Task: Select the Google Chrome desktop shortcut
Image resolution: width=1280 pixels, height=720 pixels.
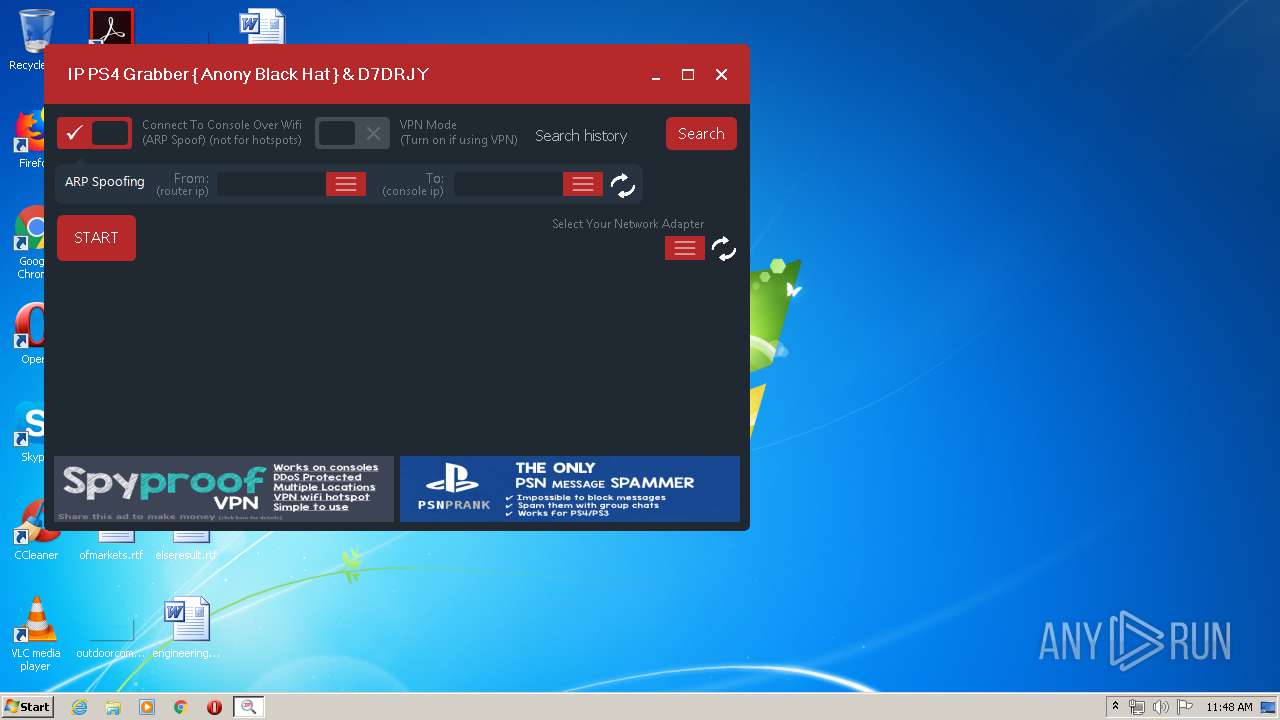Action: 30,243
